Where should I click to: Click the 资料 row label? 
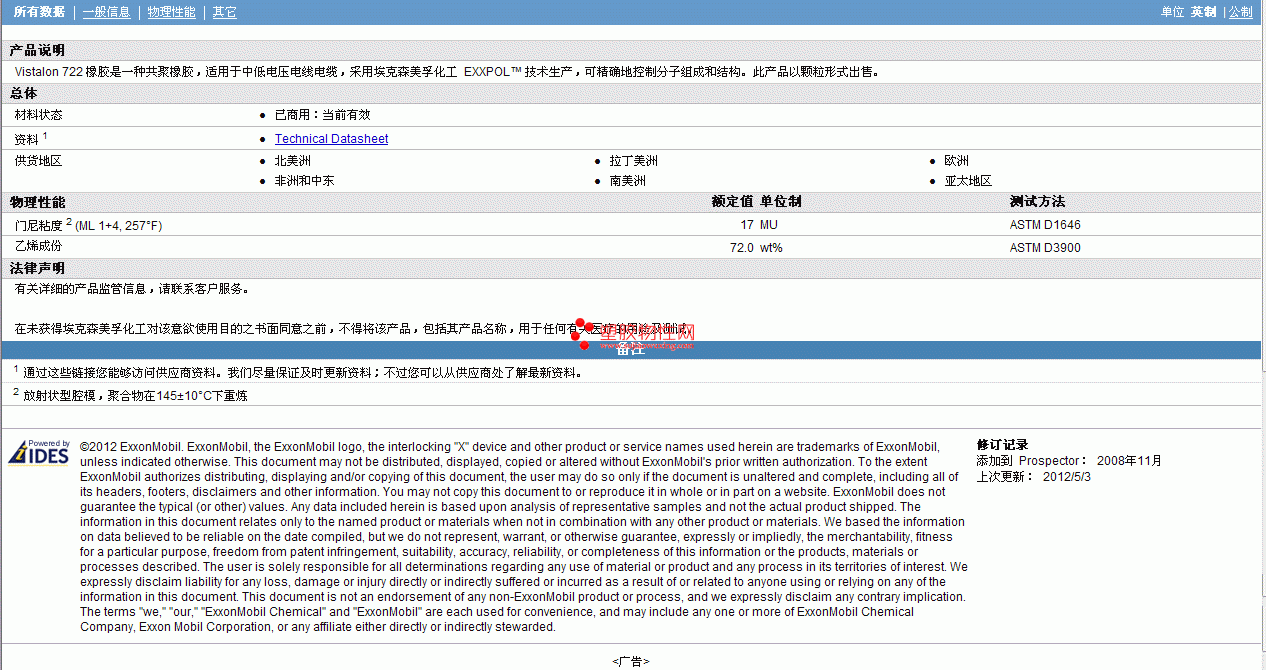click(x=30, y=139)
